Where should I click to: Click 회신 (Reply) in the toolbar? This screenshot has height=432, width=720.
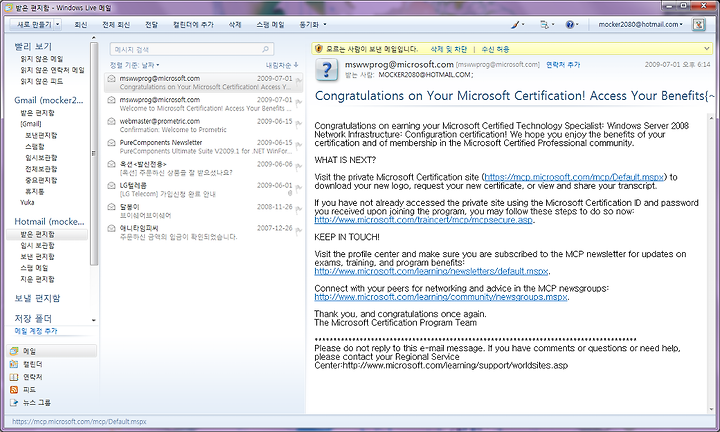(81, 24)
